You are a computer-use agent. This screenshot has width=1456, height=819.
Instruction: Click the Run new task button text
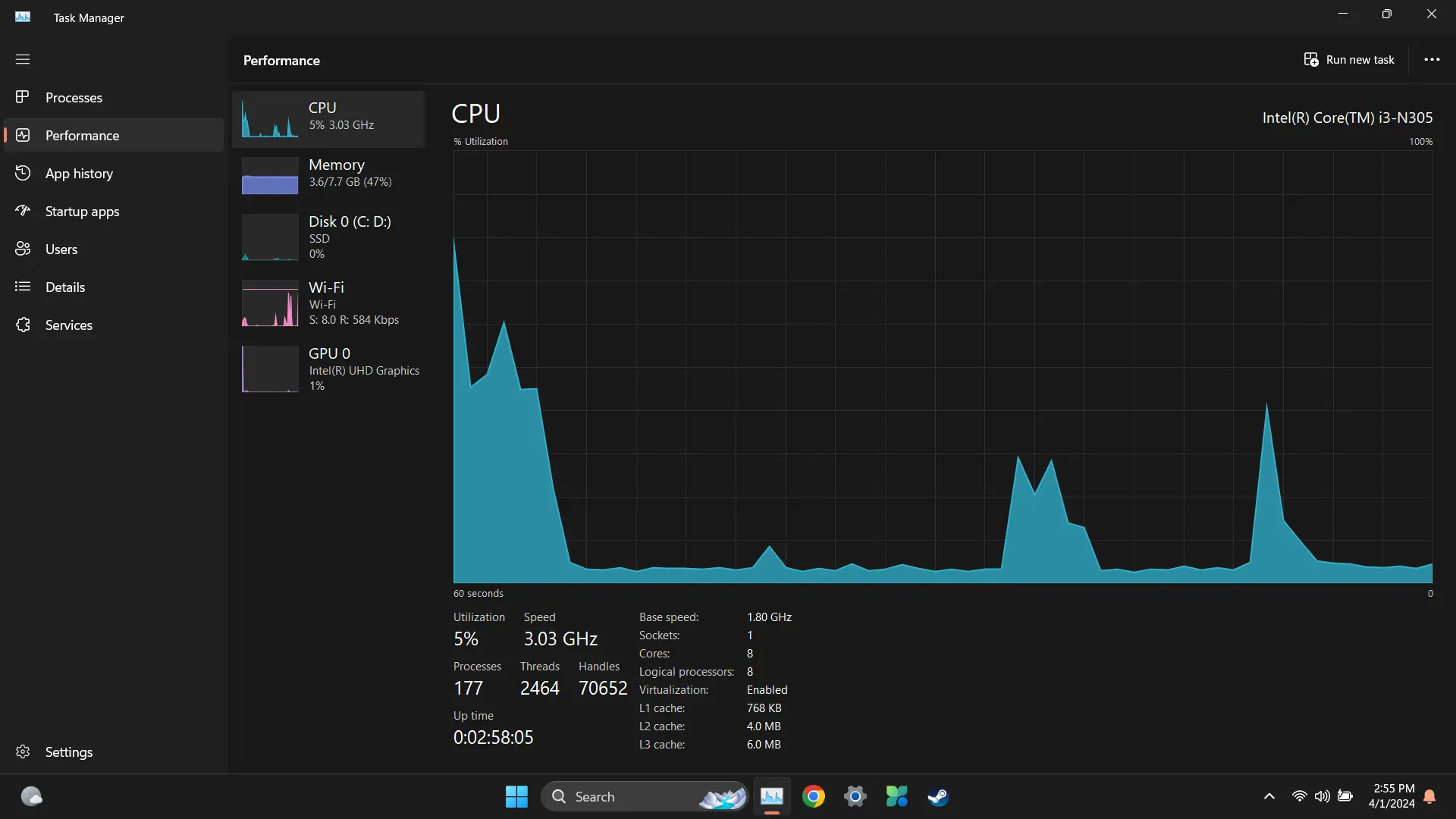tap(1360, 60)
